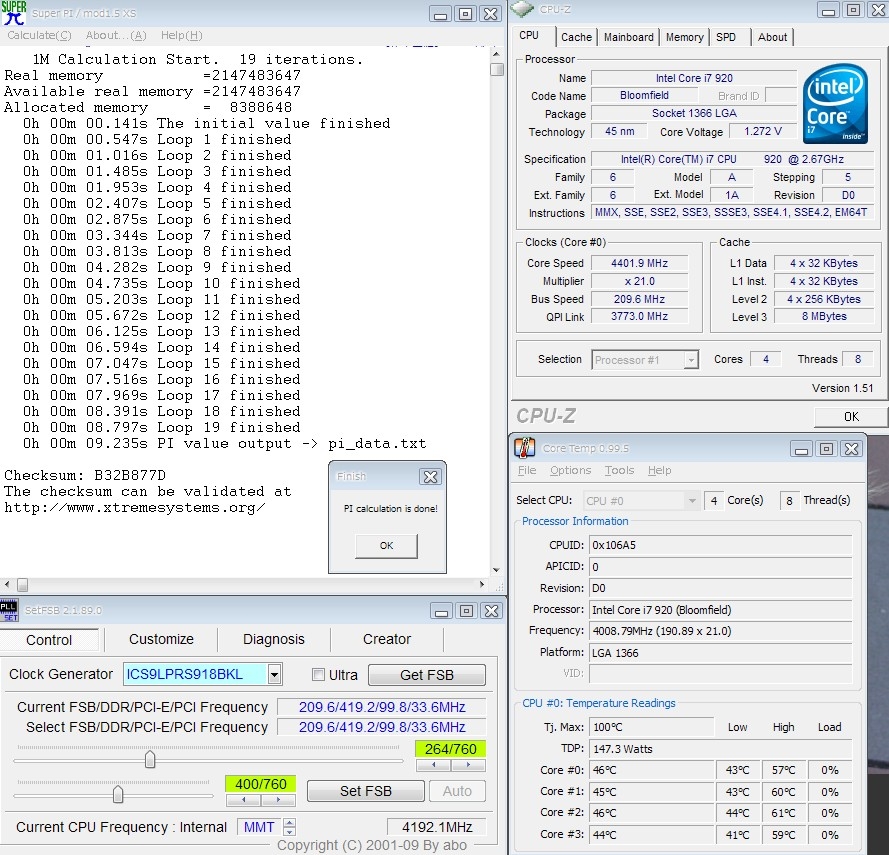
Task: Select the Diagnosis tab in SetFSB
Action: 273,640
